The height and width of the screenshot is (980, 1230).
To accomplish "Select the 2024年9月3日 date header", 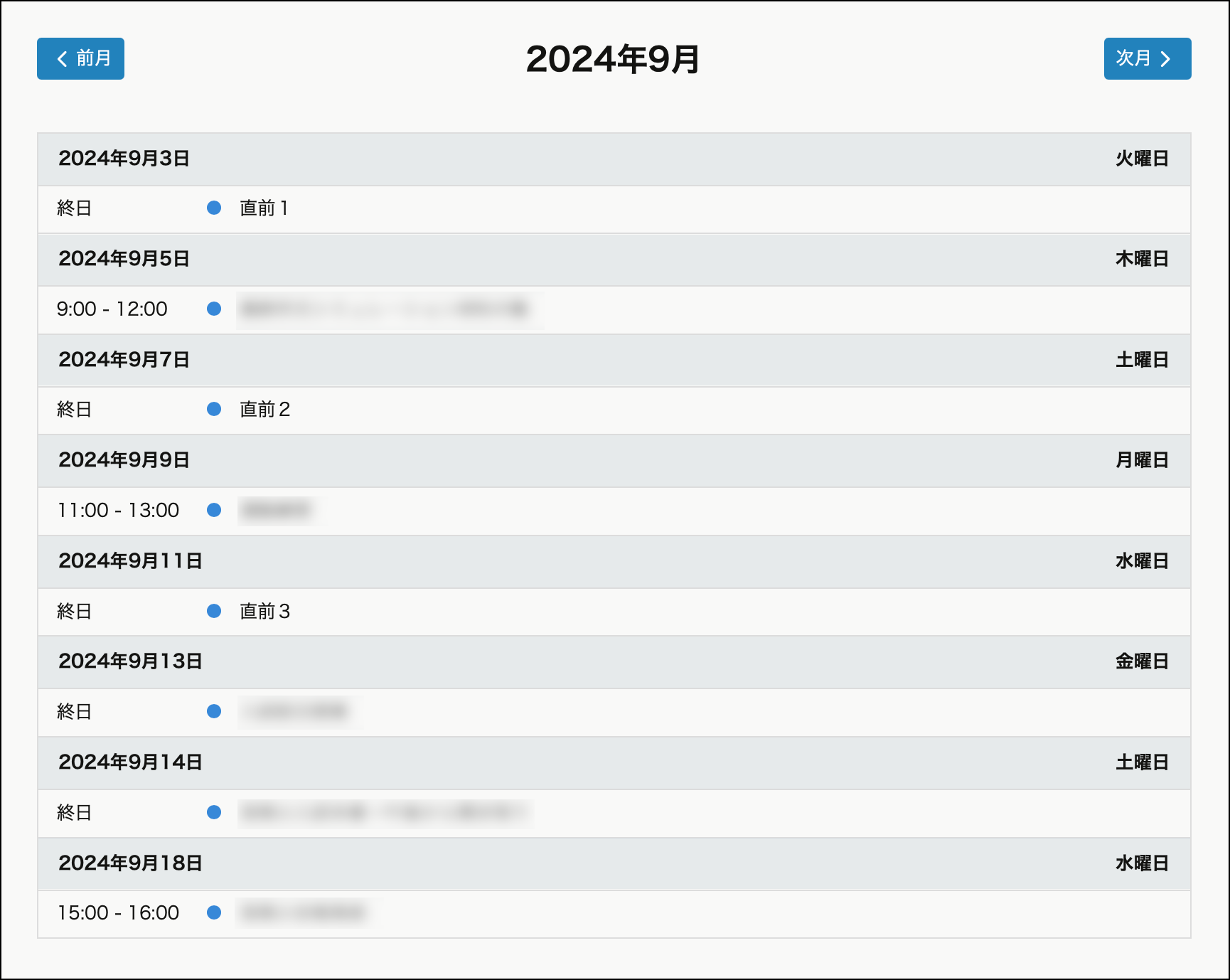I will [x=124, y=159].
